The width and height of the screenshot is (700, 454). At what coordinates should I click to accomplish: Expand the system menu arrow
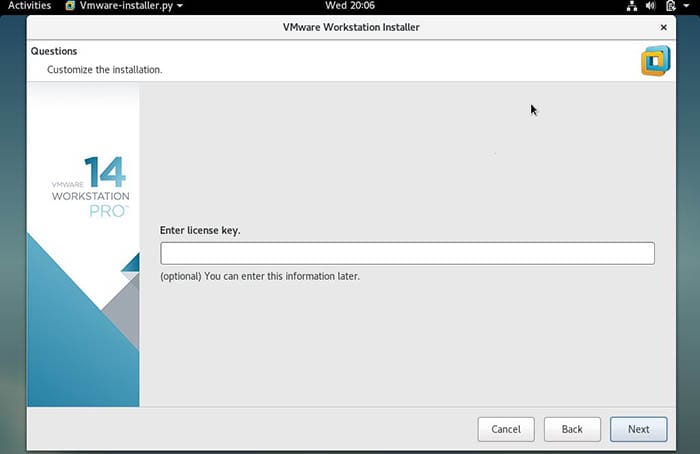(x=686, y=6)
